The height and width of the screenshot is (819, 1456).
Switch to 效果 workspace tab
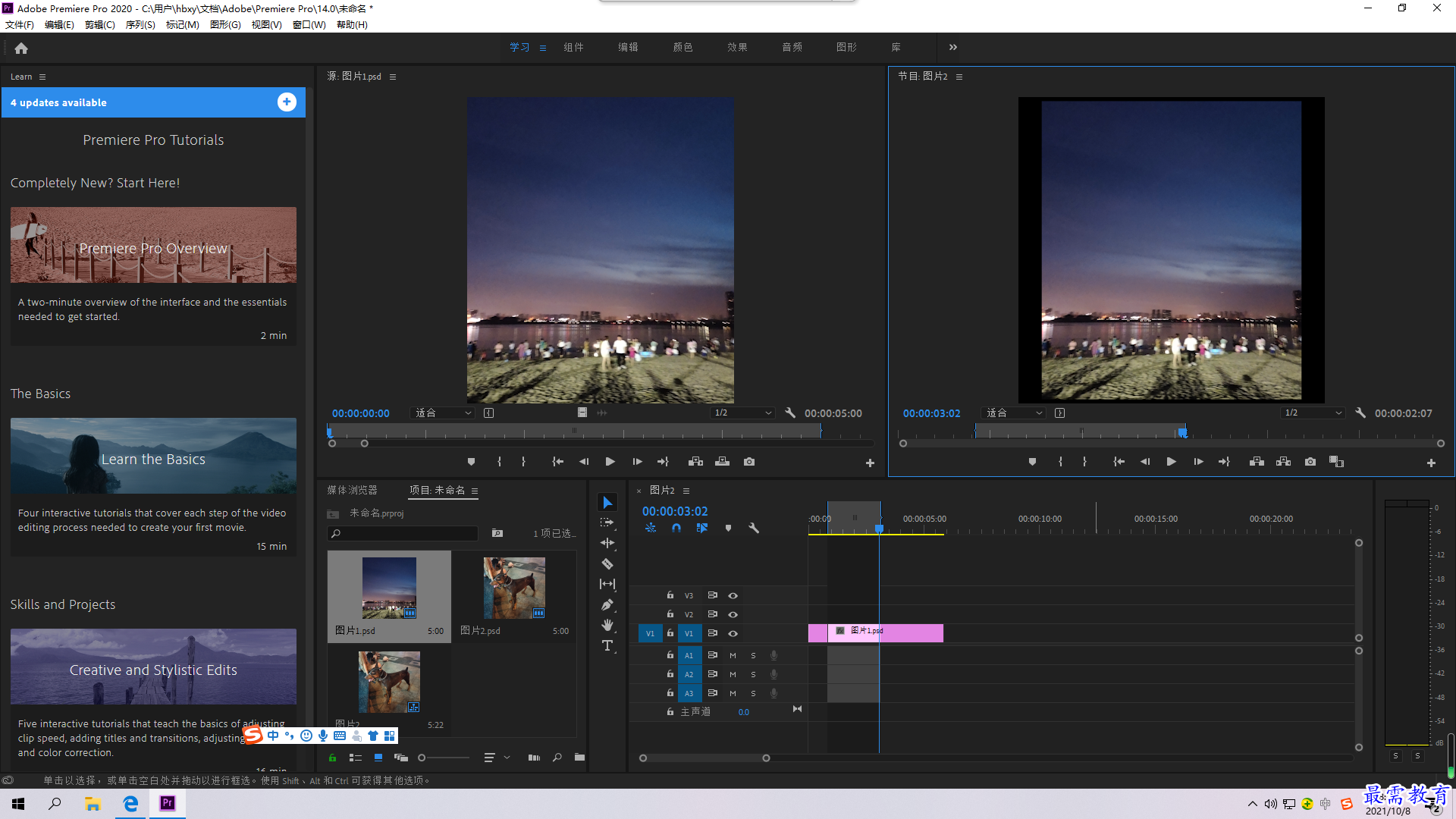737,47
